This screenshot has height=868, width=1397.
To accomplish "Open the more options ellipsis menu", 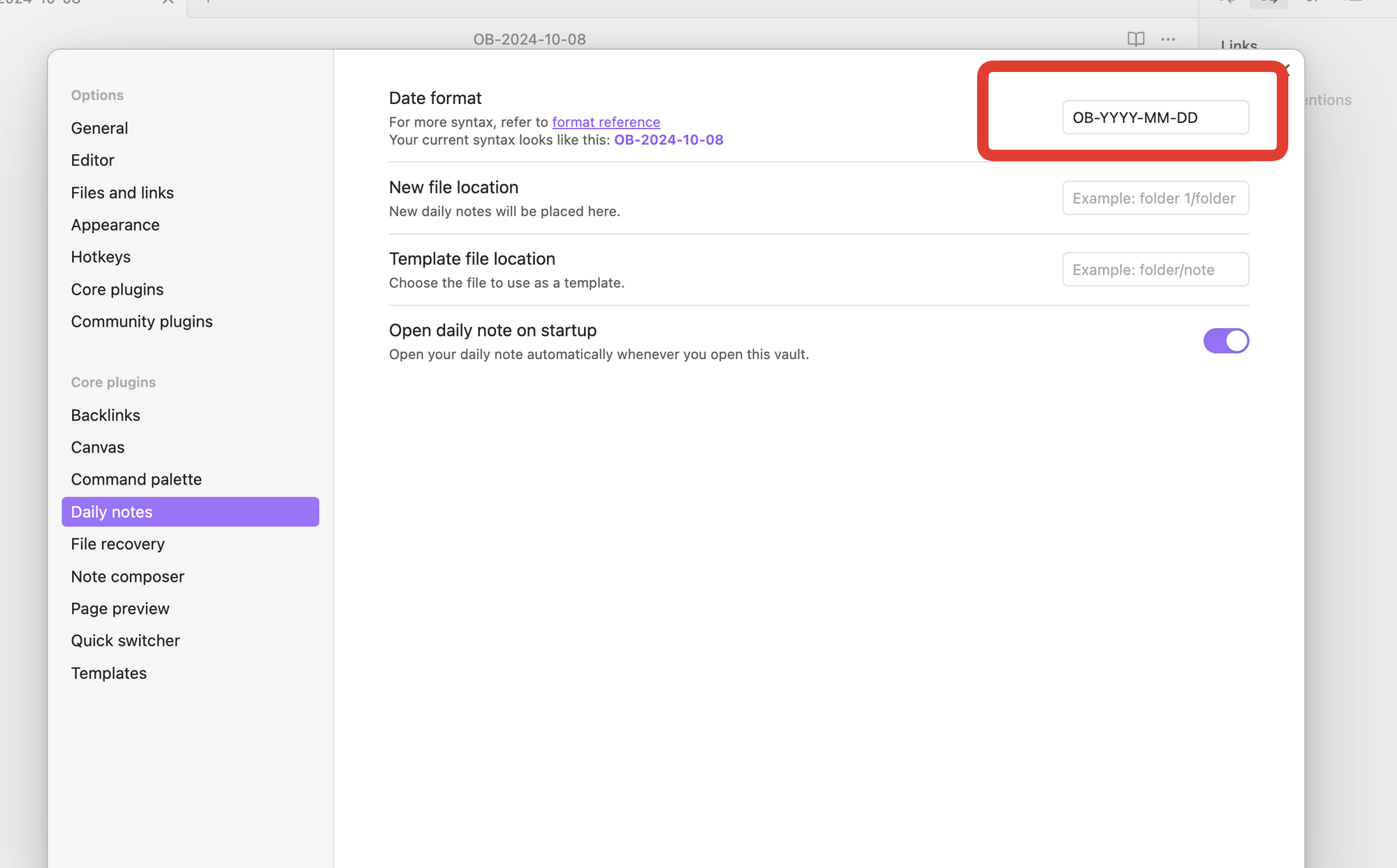I will 1168,39.
